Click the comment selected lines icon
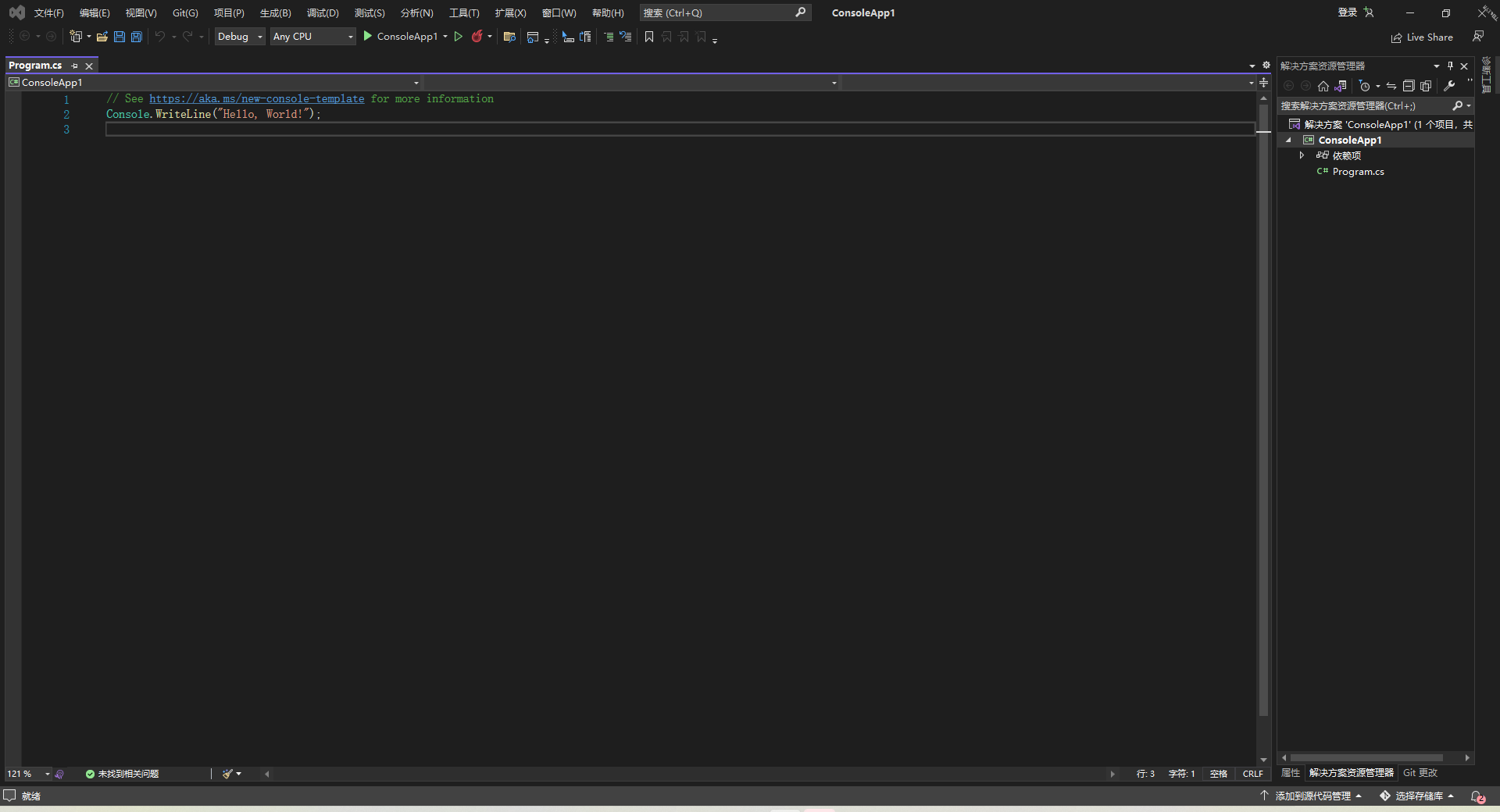1500x812 pixels. (x=609, y=37)
